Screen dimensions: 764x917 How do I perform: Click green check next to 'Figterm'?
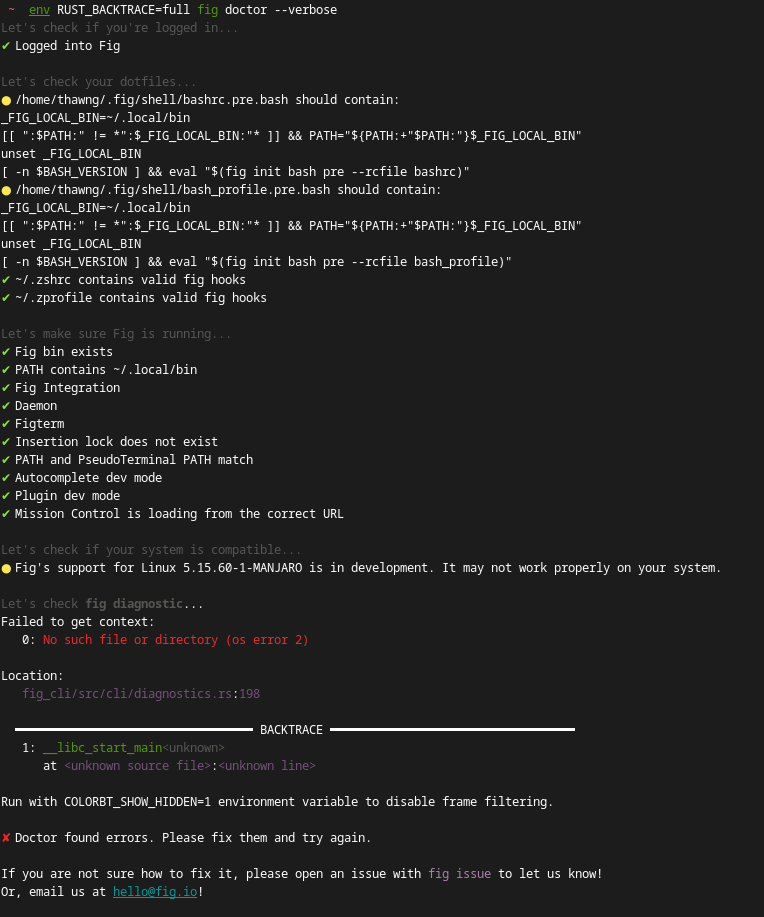[6, 423]
